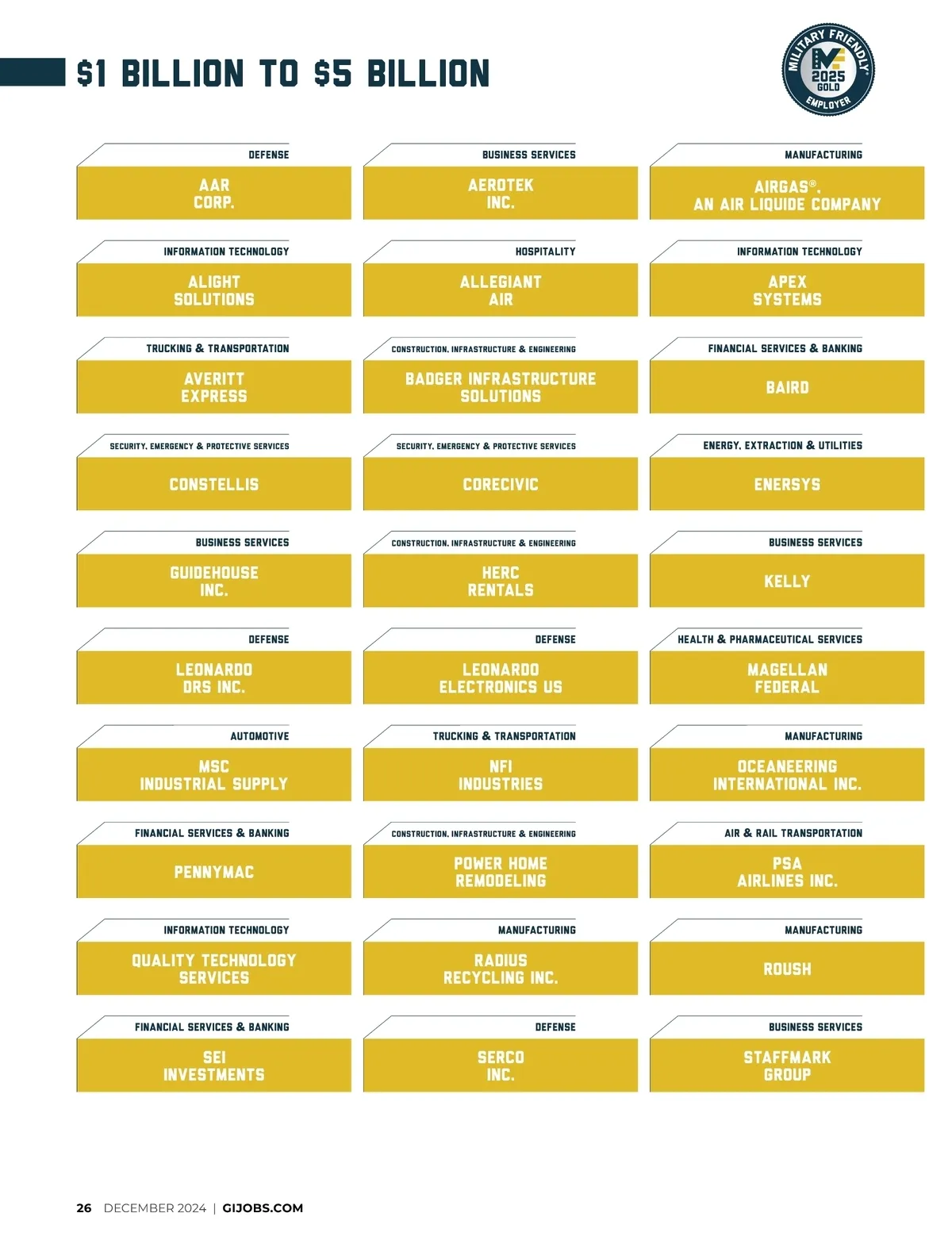Screen dimensions: 952x1236
Task: Click the Hospitality label above Allegiant Air
Action: pyautogui.click(x=545, y=251)
